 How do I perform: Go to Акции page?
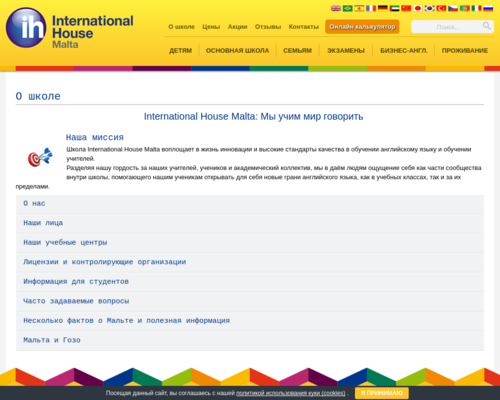(x=237, y=27)
